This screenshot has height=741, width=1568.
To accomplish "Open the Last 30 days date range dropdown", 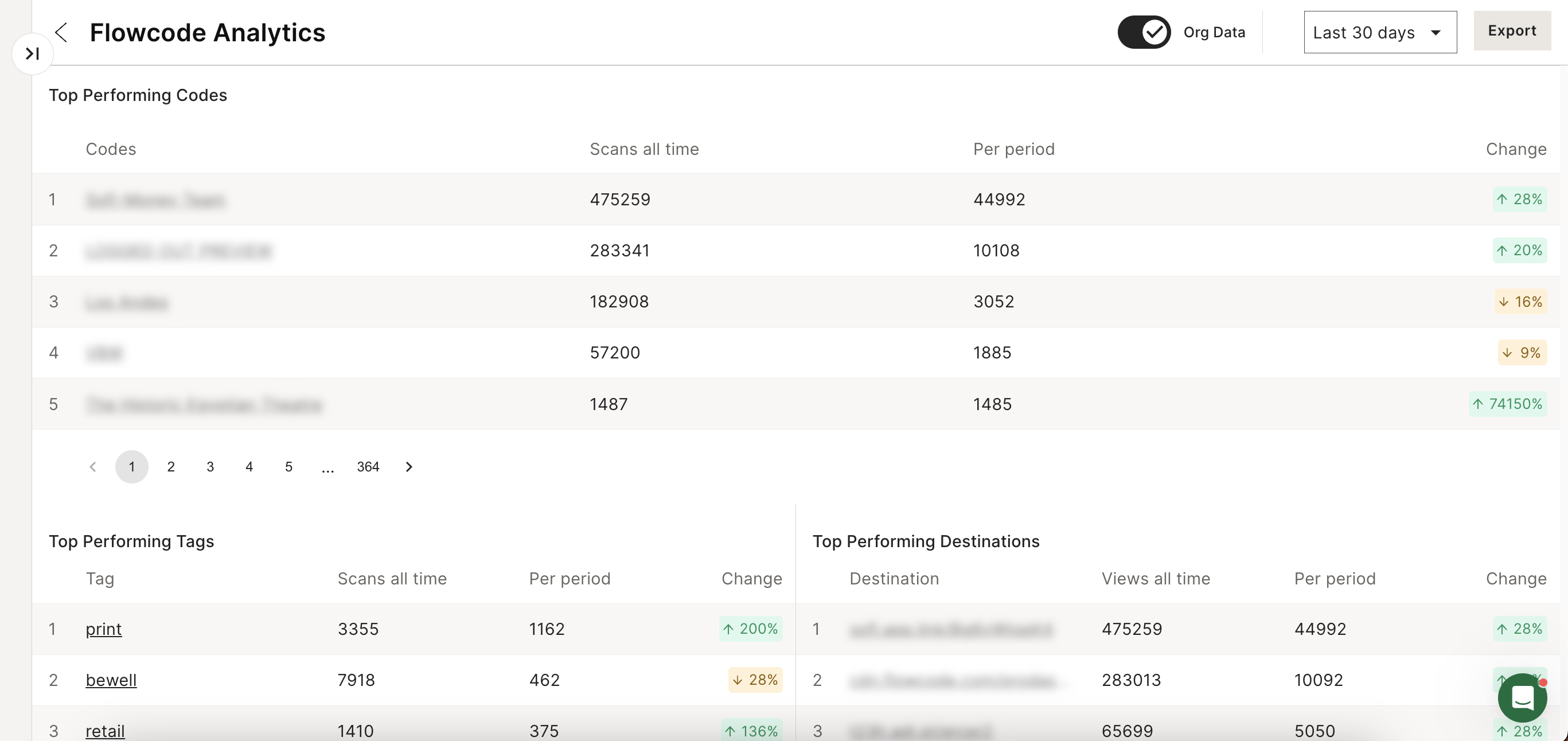I will (x=1380, y=32).
